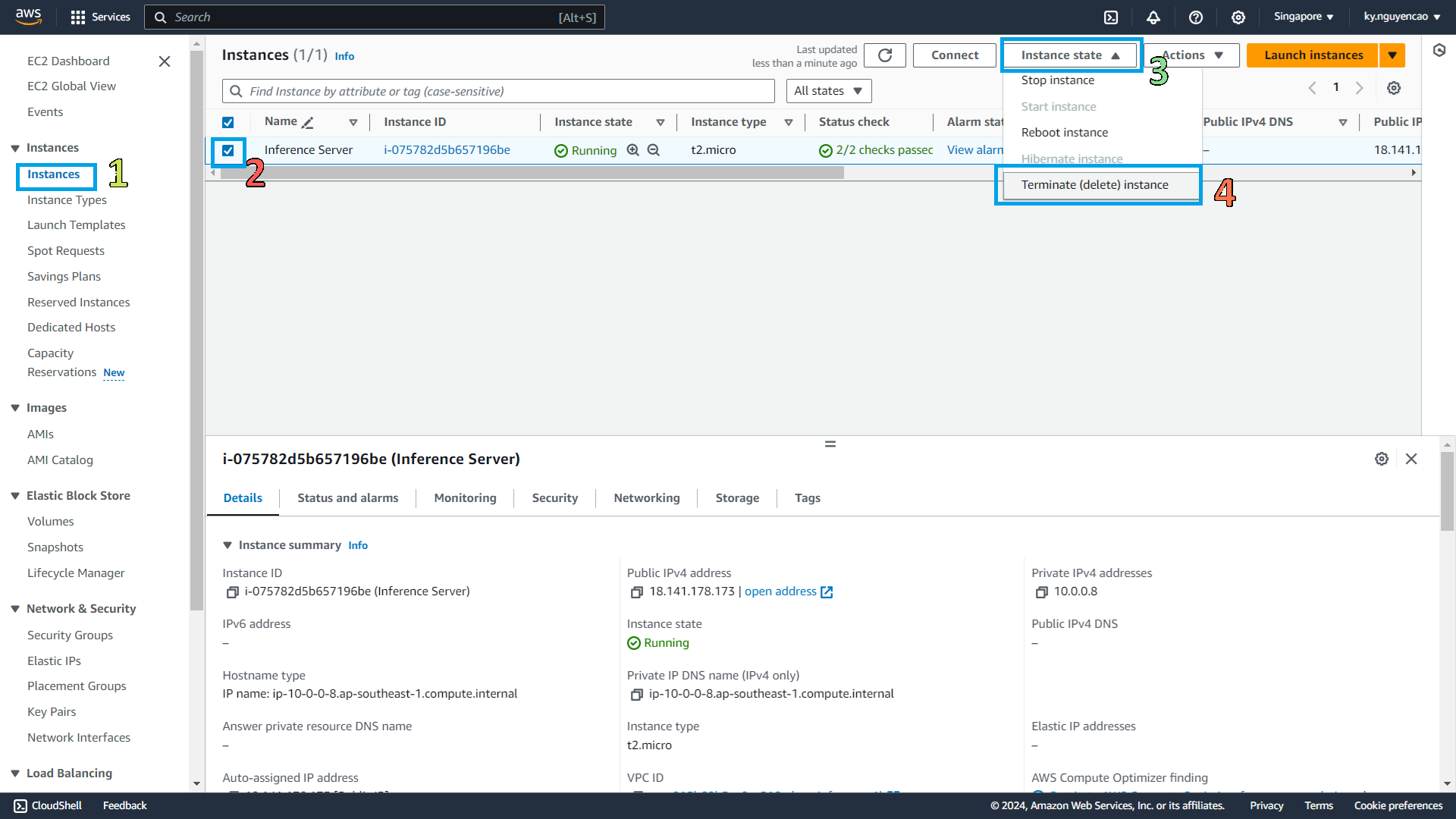Uncheck the Inference Server row checkbox
1456x819 pixels.
coord(228,150)
